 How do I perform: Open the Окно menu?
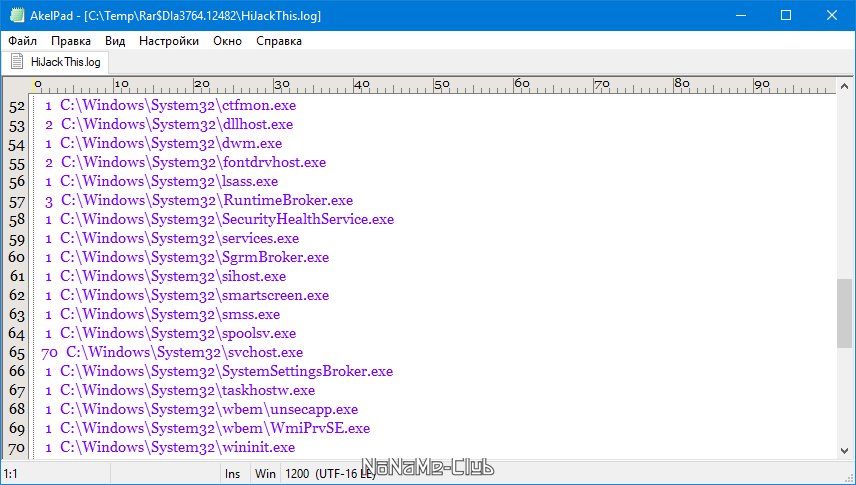pos(227,41)
